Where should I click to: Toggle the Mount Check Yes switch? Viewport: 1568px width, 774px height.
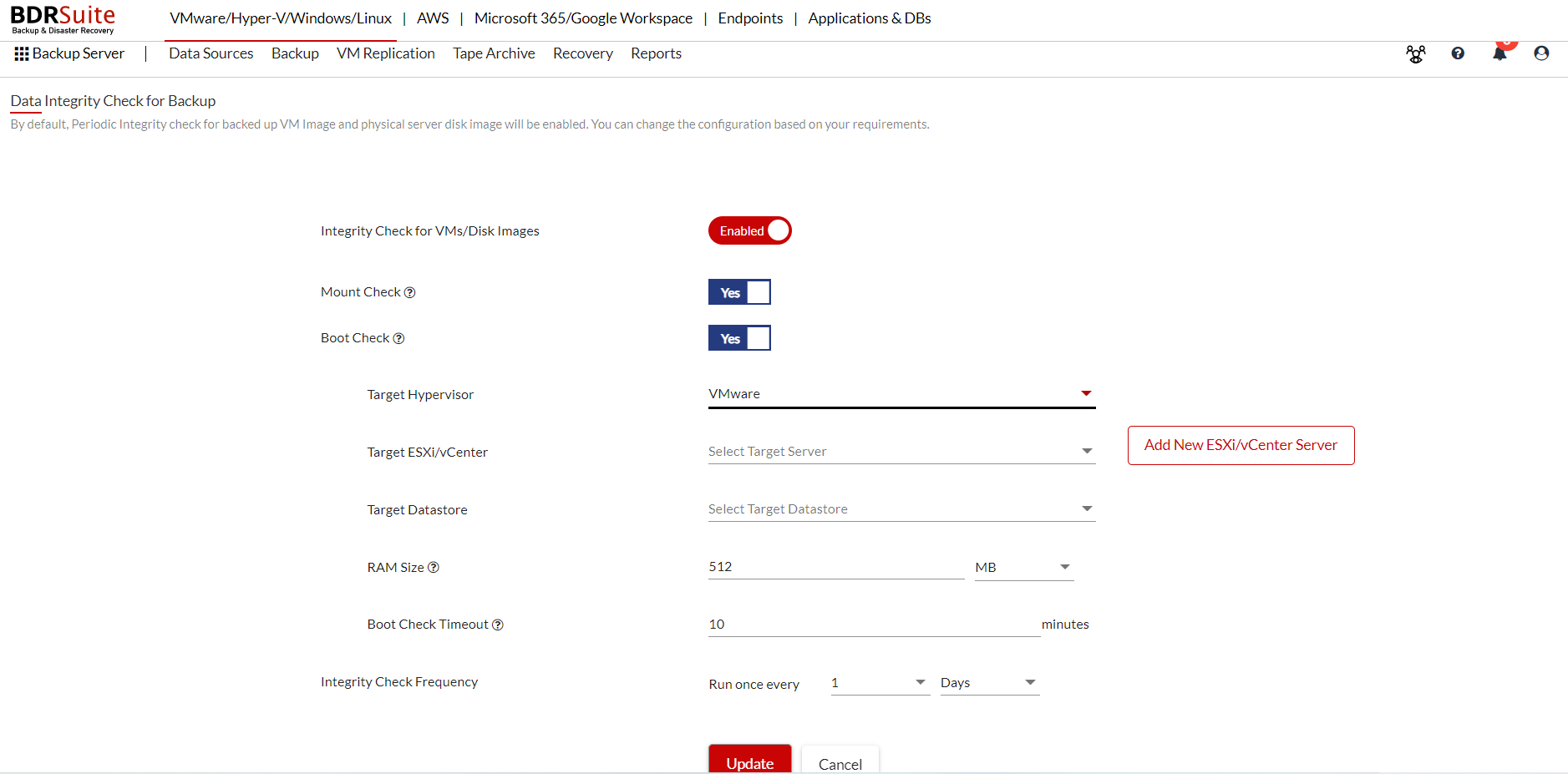(739, 292)
